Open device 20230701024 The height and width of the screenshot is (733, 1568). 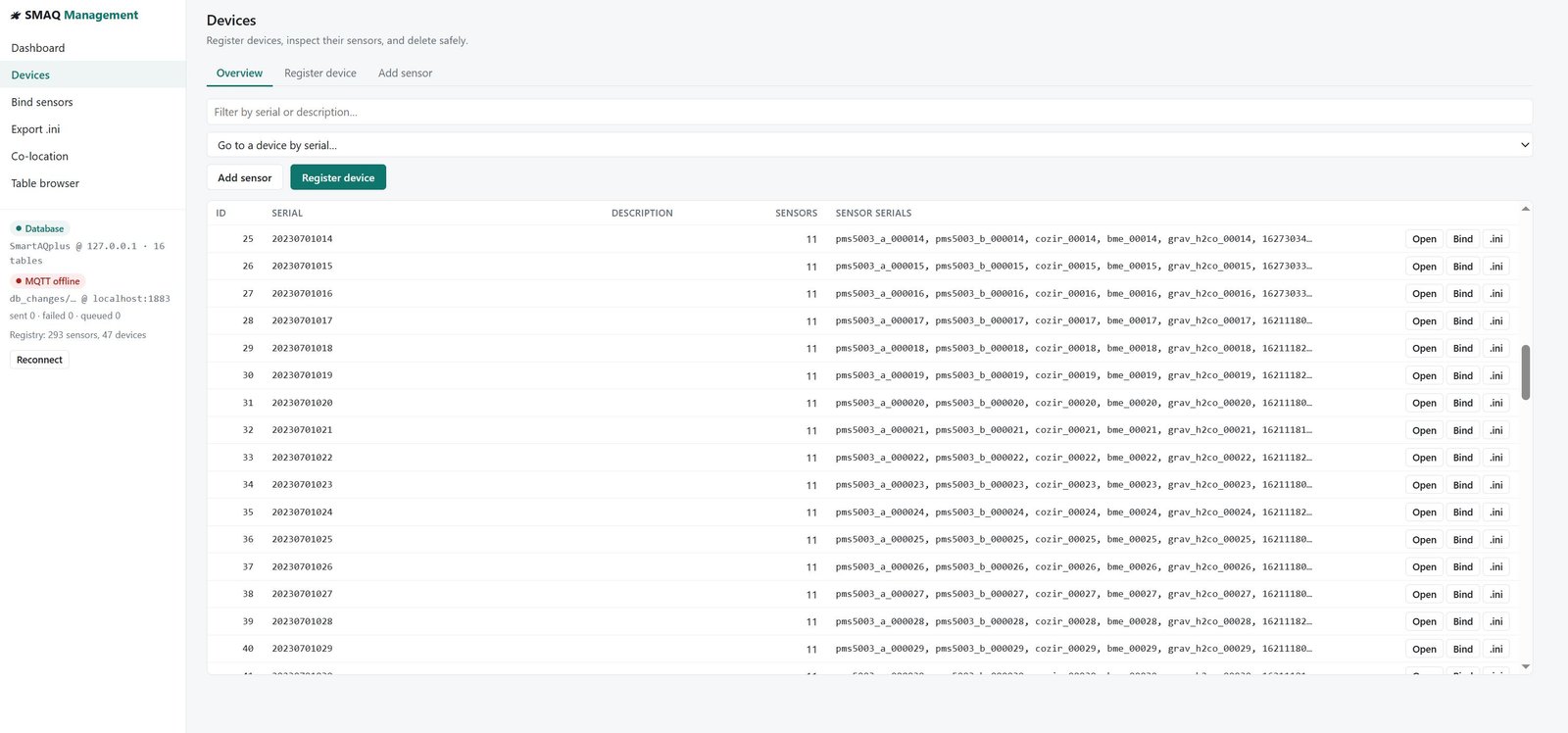[x=1424, y=513]
